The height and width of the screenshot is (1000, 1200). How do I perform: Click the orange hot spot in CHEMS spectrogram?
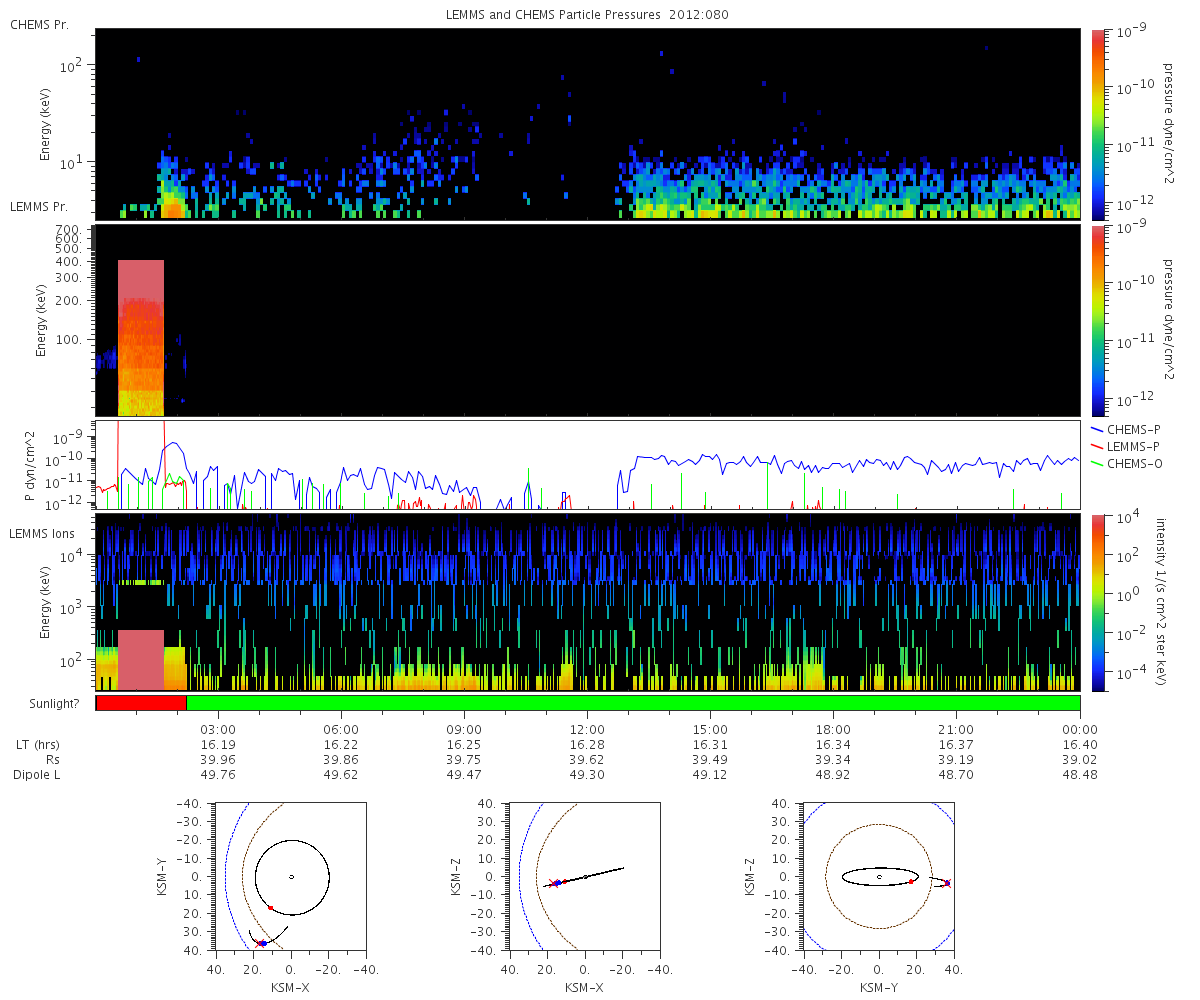click(x=172, y=208)
